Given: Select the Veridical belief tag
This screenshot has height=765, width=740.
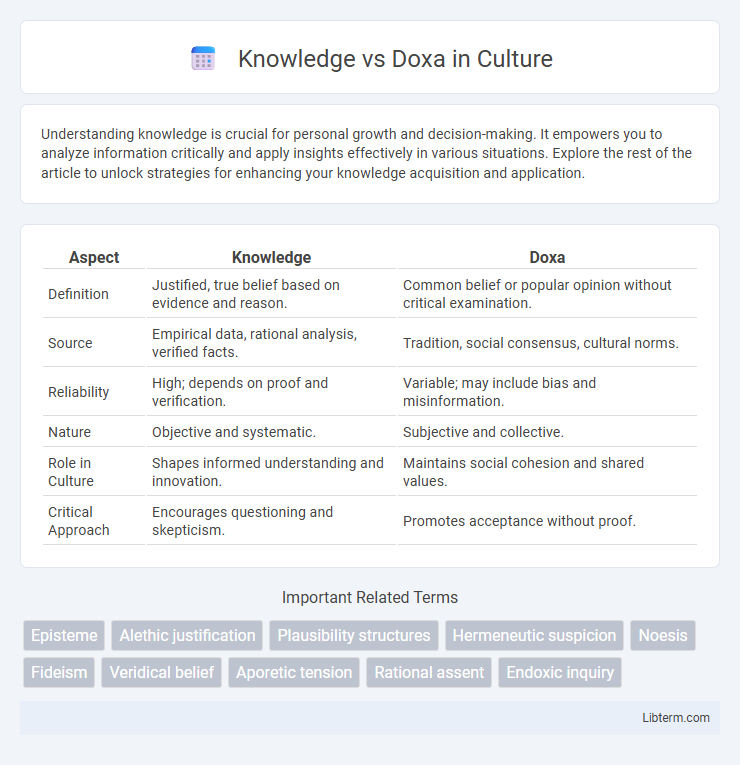Looking at the screenshot, I should (161, 672).
